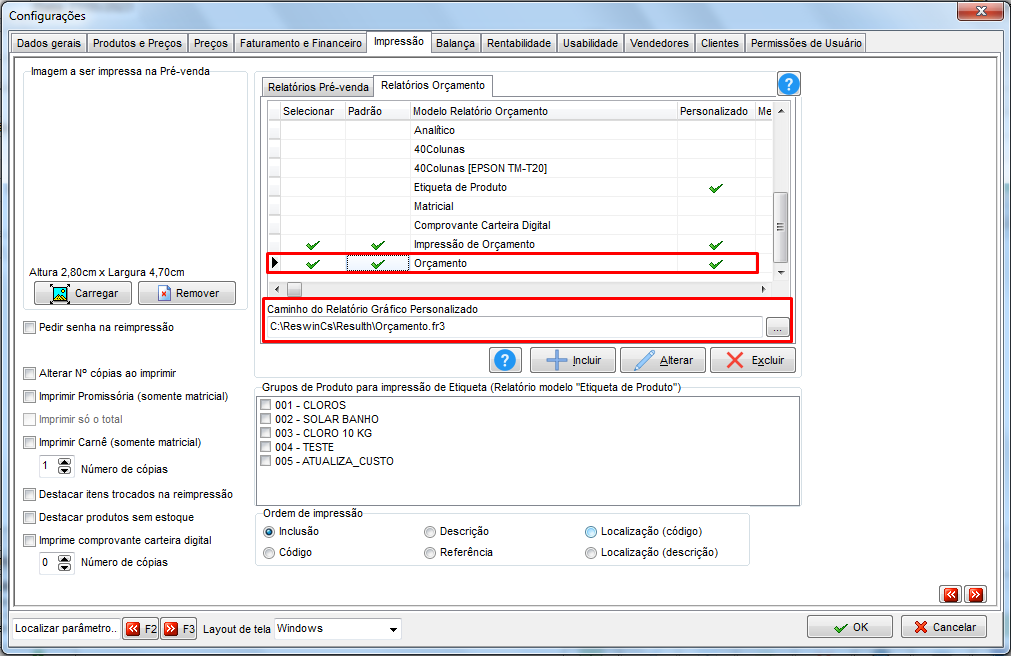The width and height of the screenshot is (1011, 656).
Task: Click the Excluir button
Action: (752, 360)
